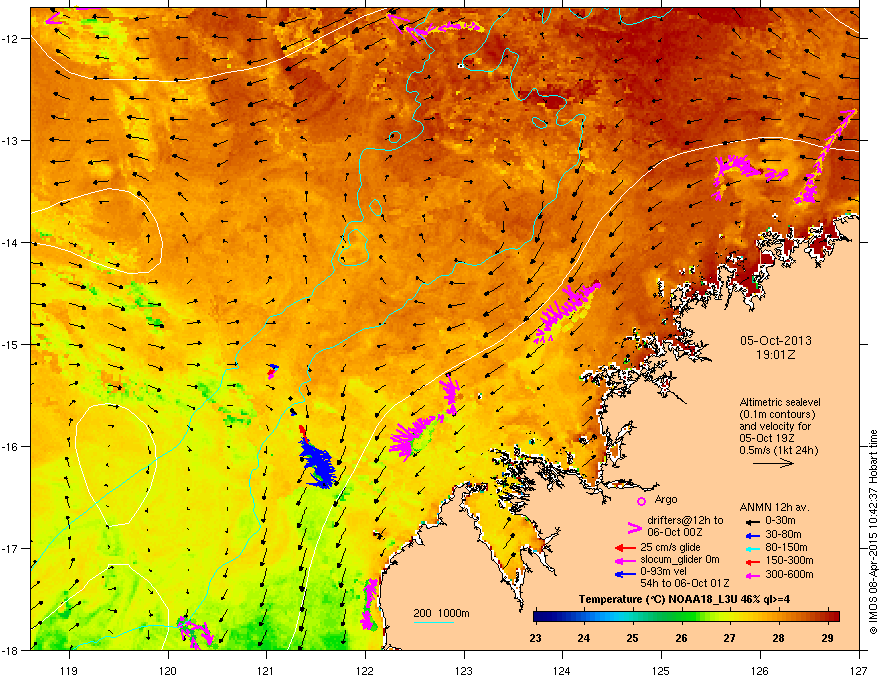Click the '54h to 06-Oct 01Z' legend text
The width and height of the screenshot is (880, 680).
click(x=685, y=583)
